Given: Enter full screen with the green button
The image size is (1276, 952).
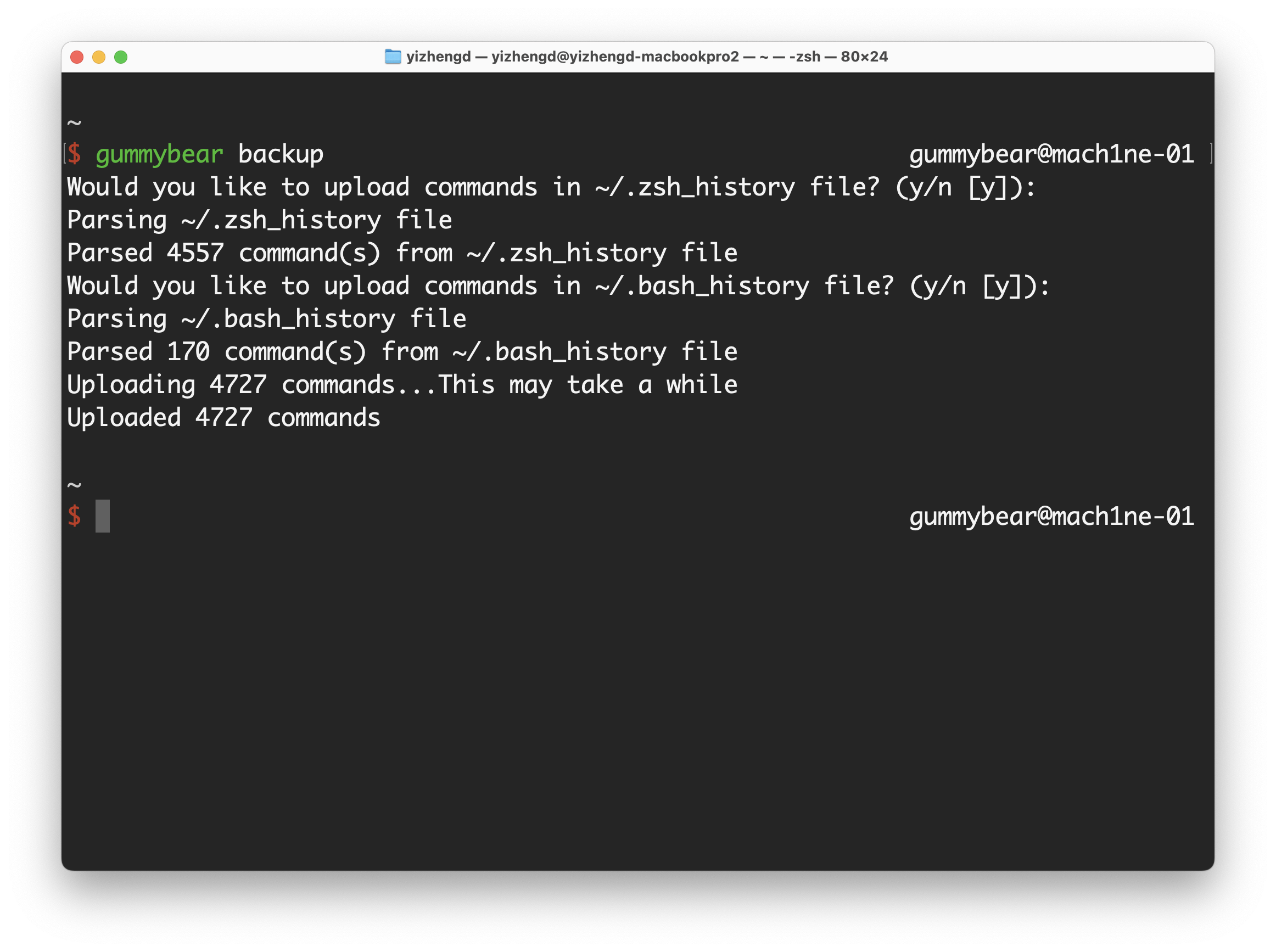Looking at the screenshot, I should coord(121,57).
